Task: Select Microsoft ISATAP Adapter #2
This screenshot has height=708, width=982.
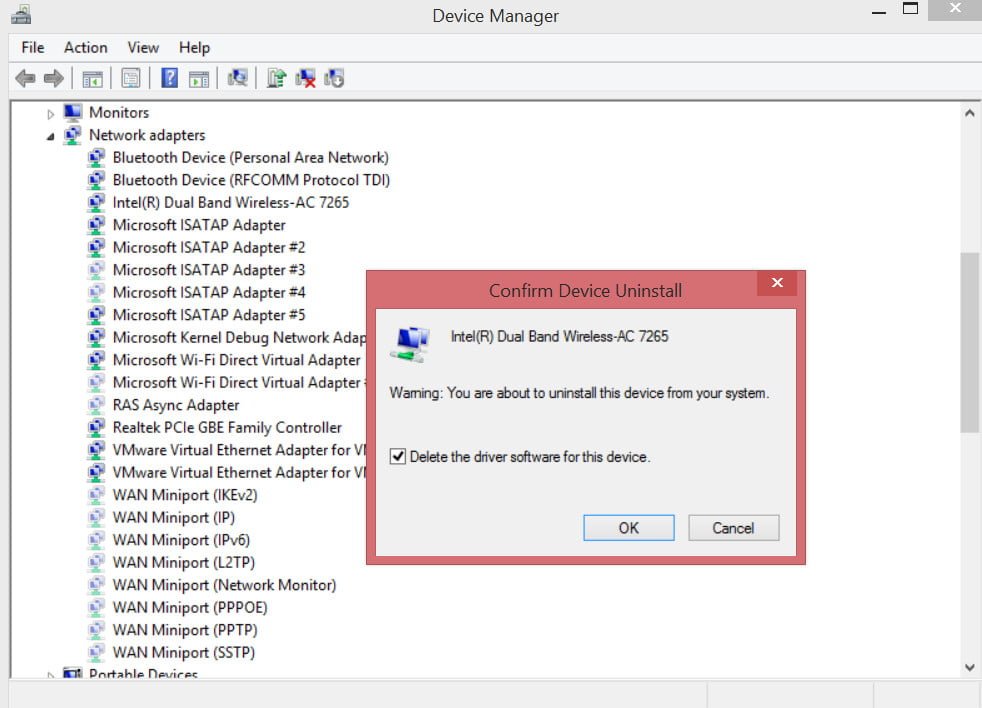Action: click(x=209, y=247)
